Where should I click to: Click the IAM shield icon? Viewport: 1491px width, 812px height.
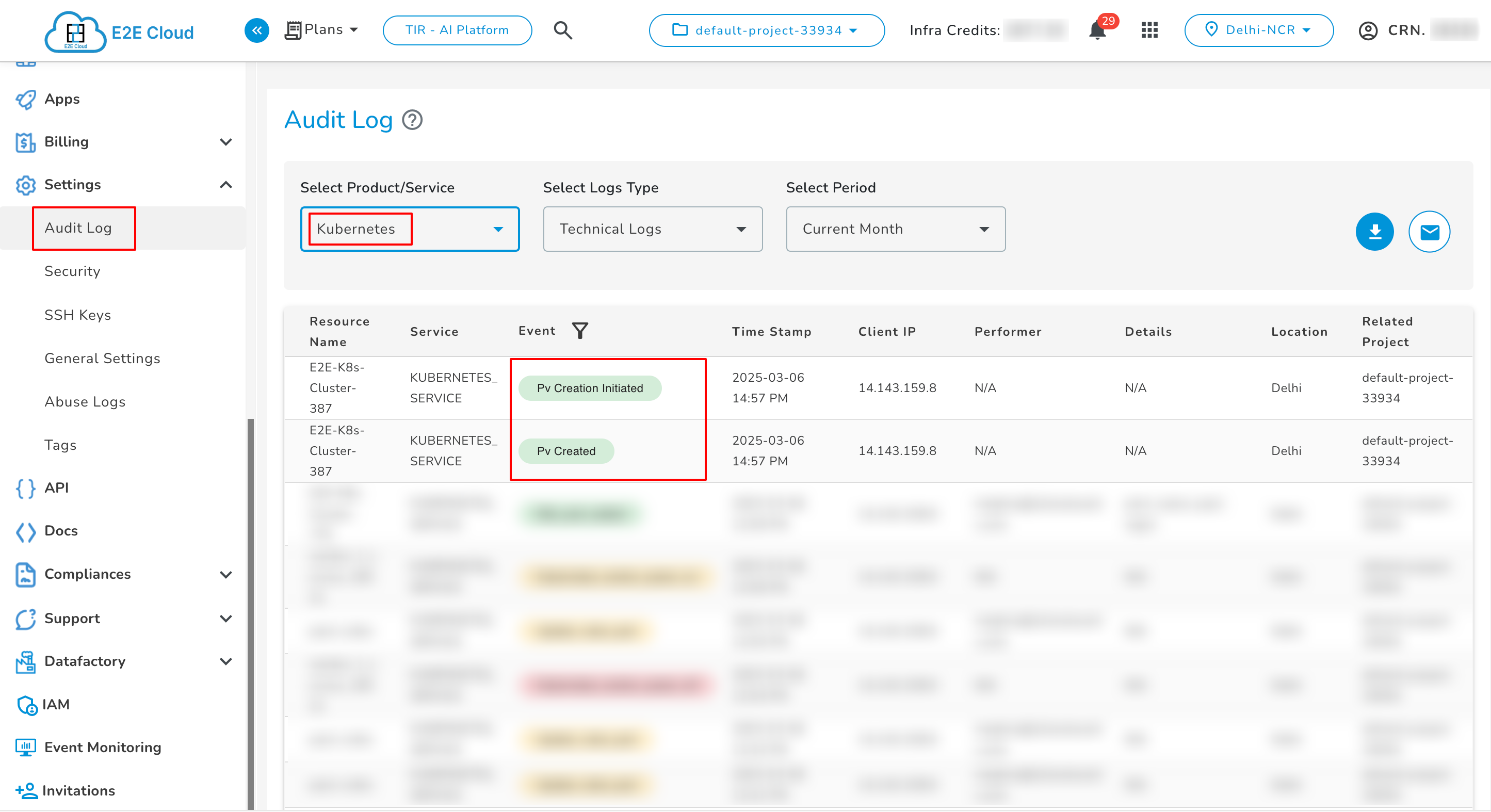27,705
